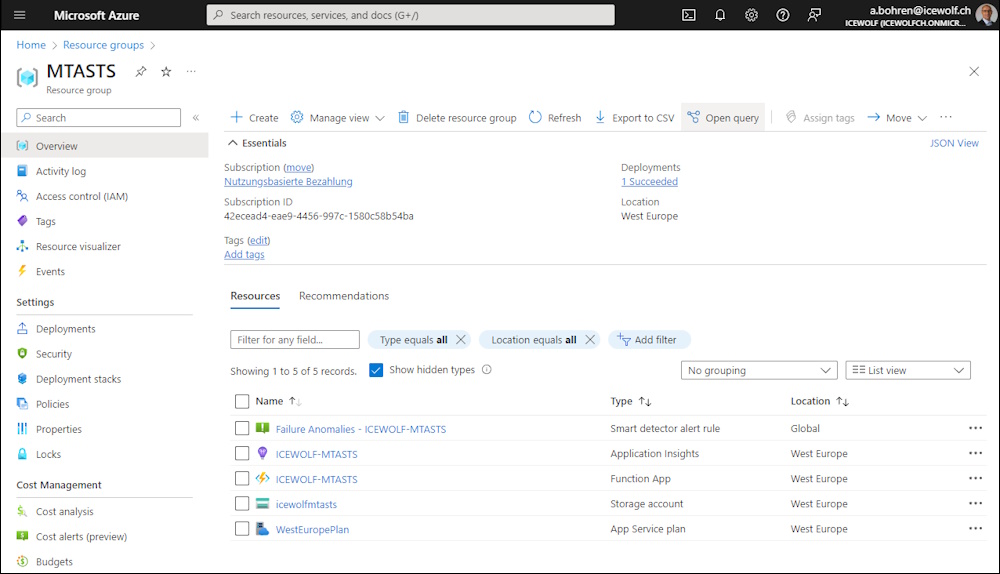
Task: Export resources to CSV
Action: point(635,117)
